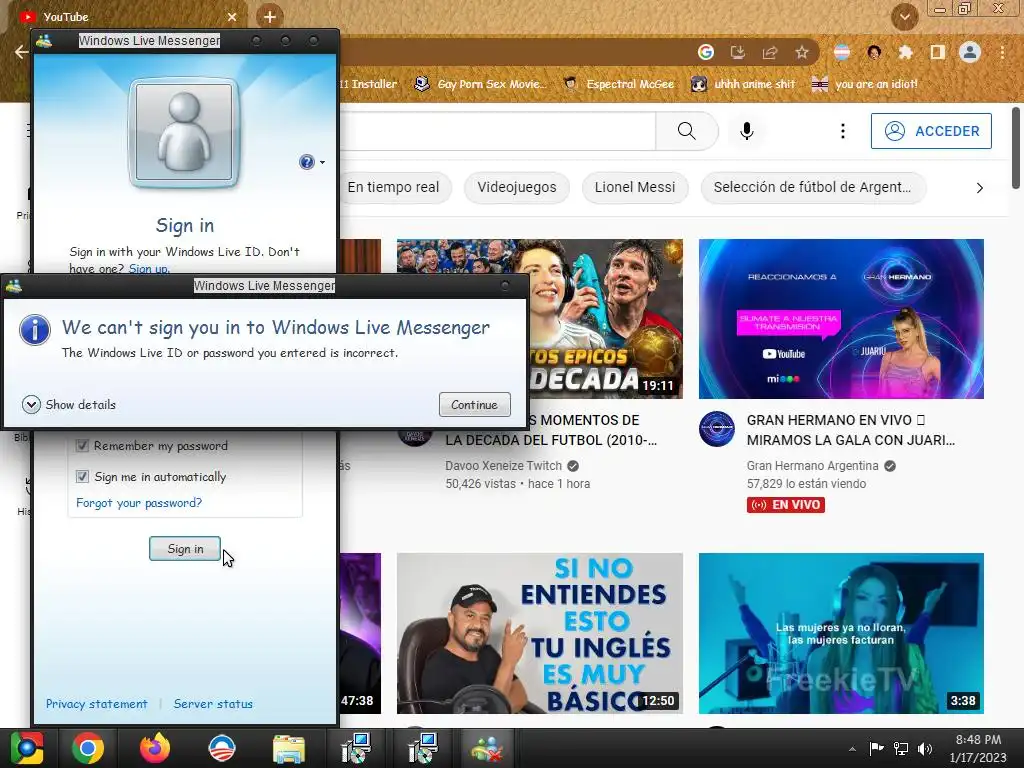Open Davoo Xeneize Twitch channel name

click(504, 466)
